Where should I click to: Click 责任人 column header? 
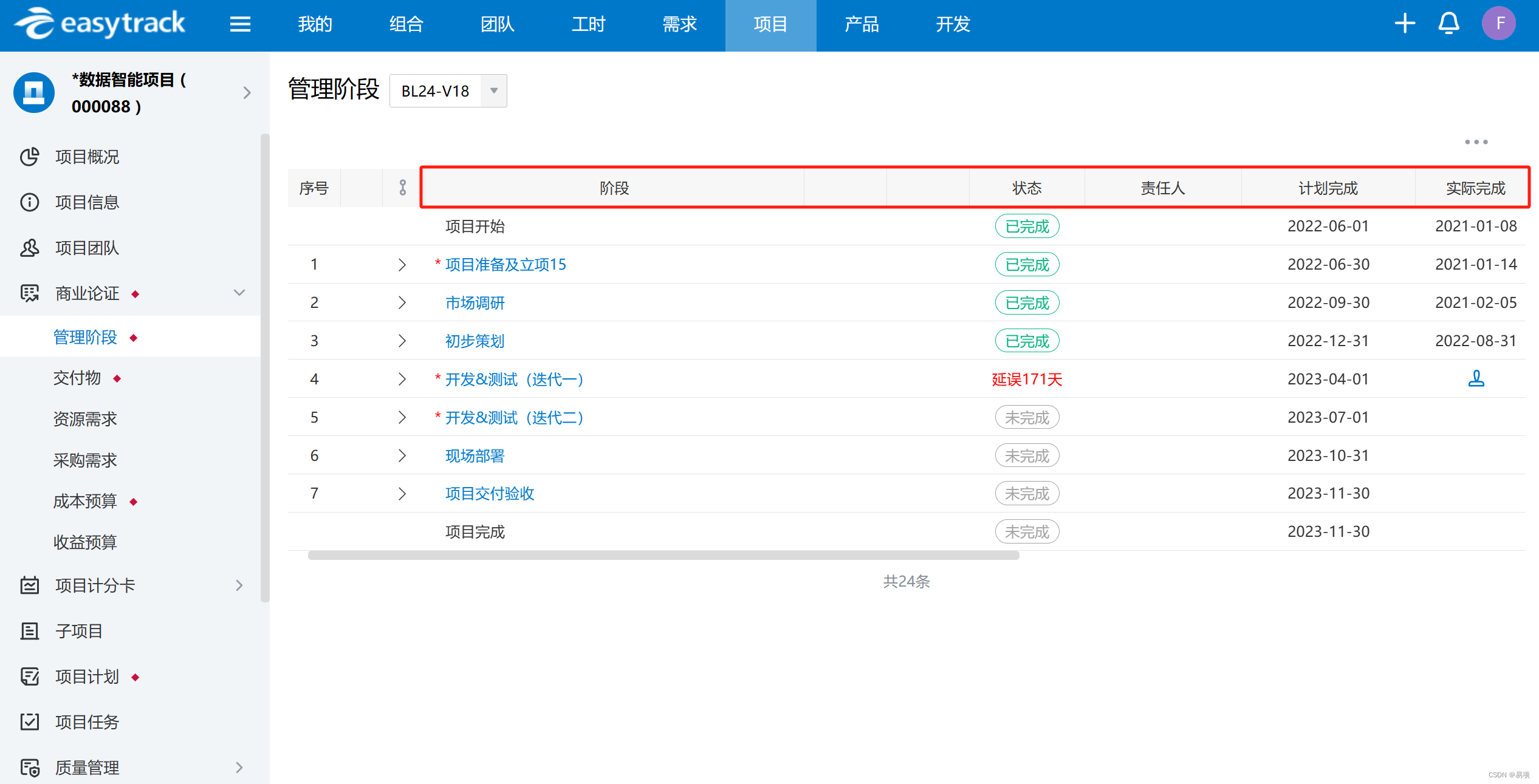click(1163, 188)
